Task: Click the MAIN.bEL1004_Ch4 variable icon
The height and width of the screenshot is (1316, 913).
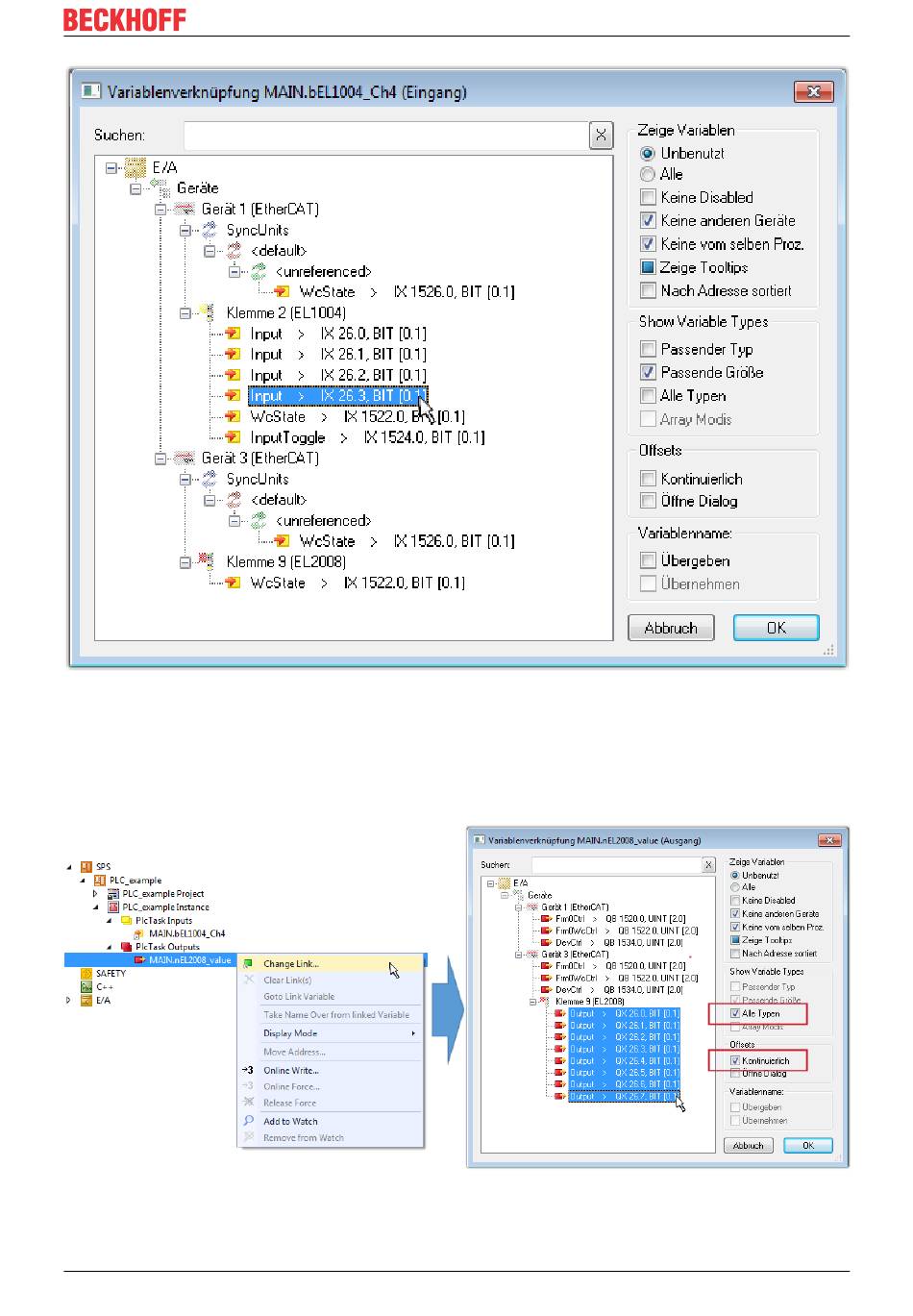Action: 139,933
